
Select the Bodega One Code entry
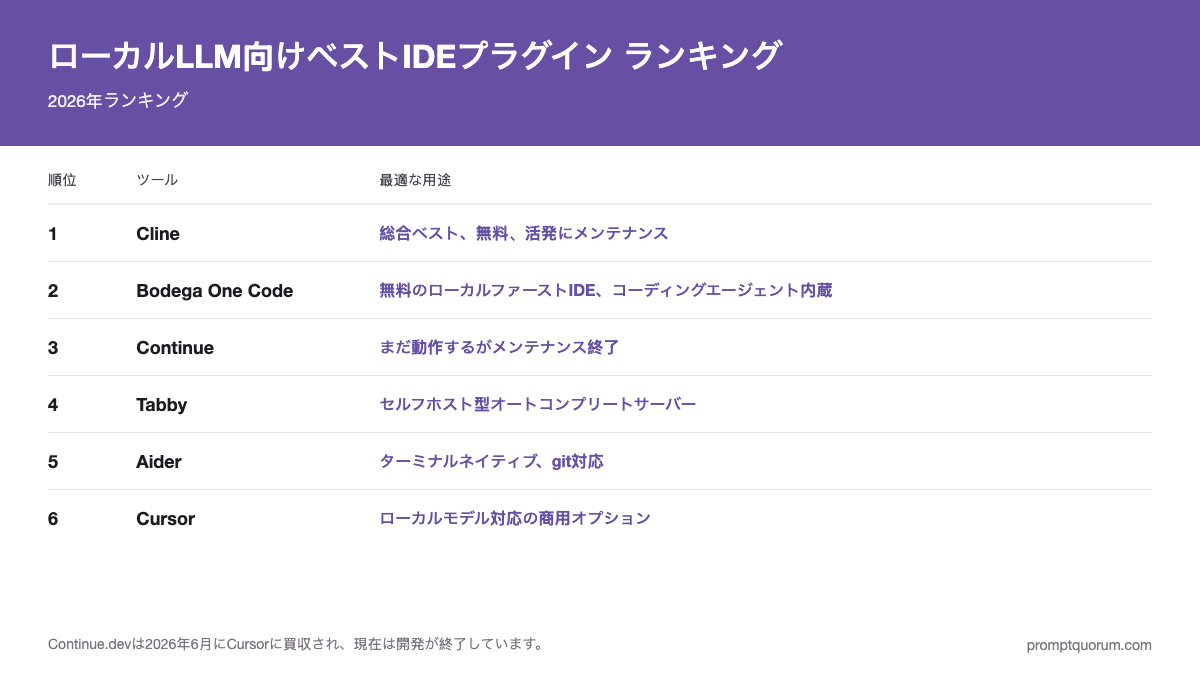click(215, 290)
